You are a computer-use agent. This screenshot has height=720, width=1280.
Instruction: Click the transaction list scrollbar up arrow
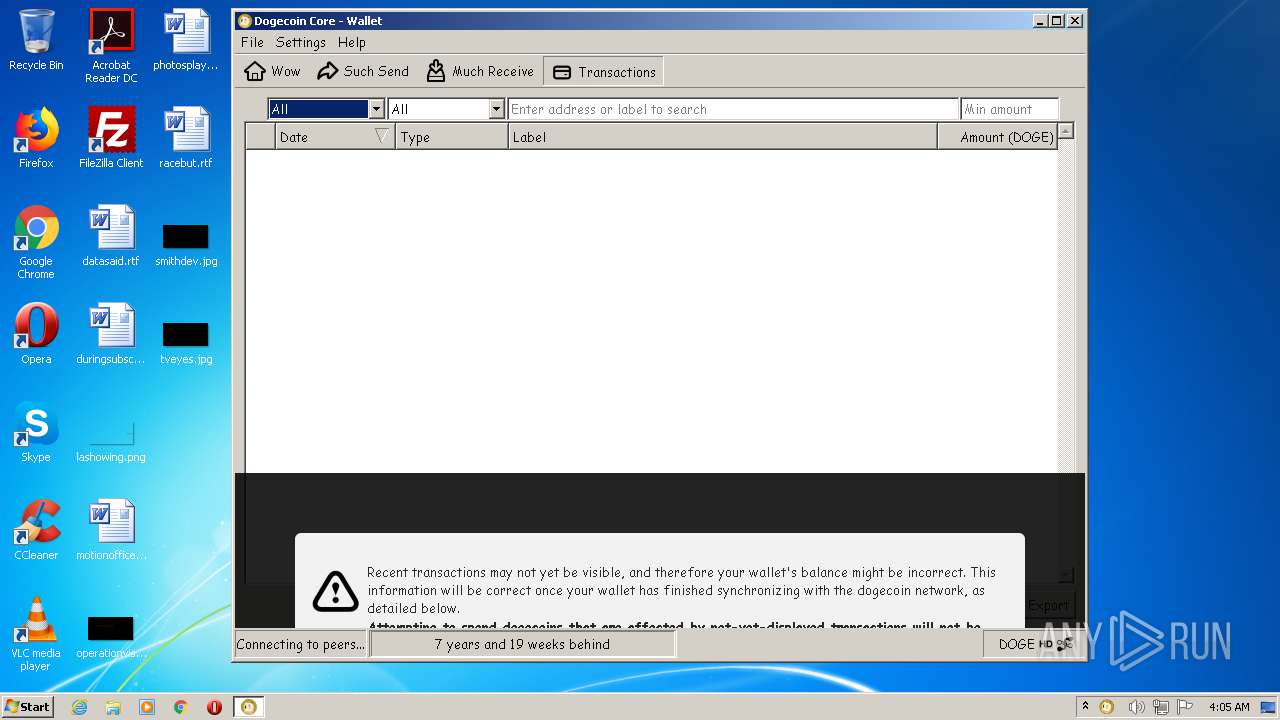pos(1066,131)
